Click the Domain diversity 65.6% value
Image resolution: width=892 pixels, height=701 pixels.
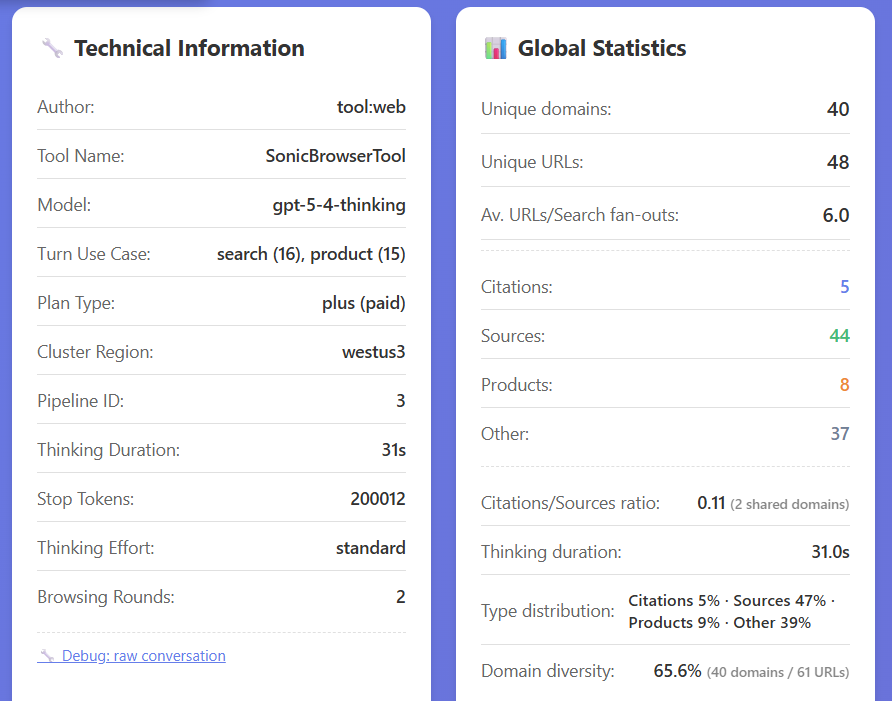(677, 671)
